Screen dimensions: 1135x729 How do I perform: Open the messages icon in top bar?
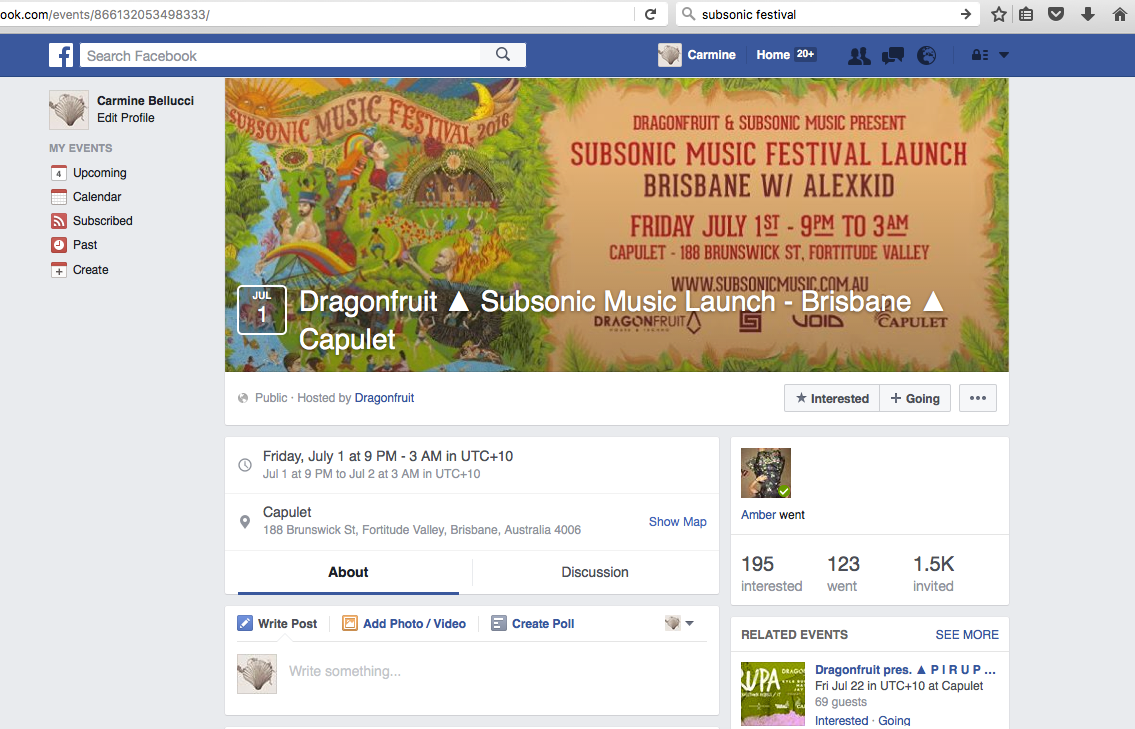pyautogui.click(x=893, y=56)
